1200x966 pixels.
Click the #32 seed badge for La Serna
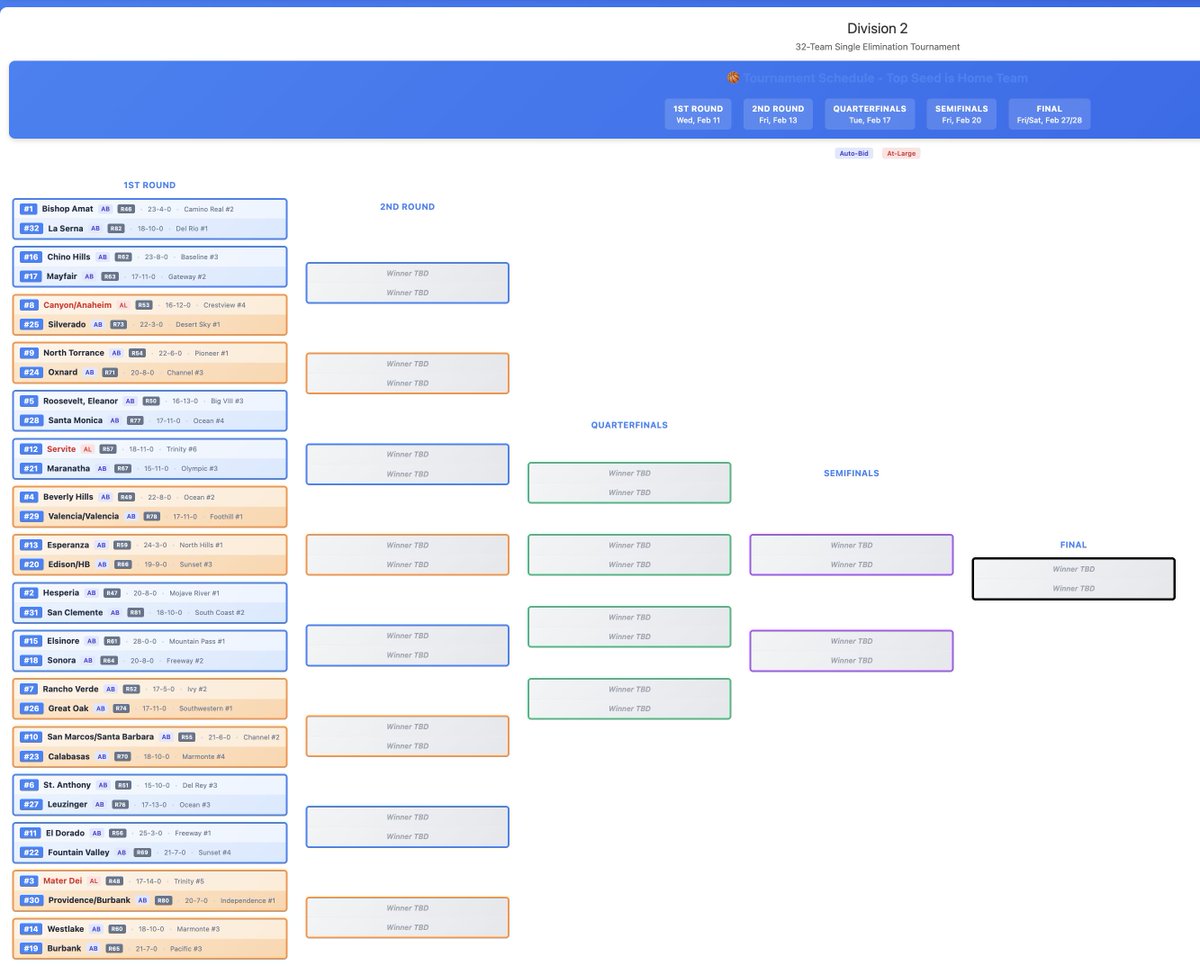tap(31, 228)
